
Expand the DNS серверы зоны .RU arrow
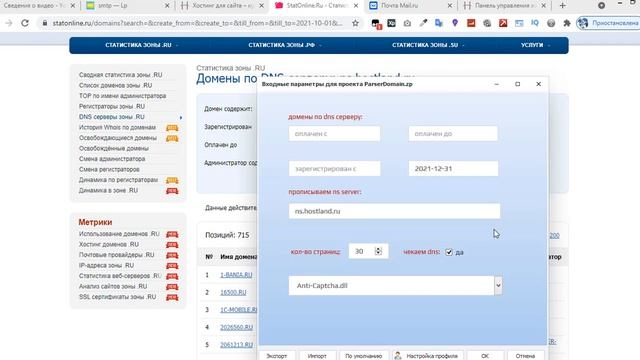pyautogui.click(x=181, y=118)
